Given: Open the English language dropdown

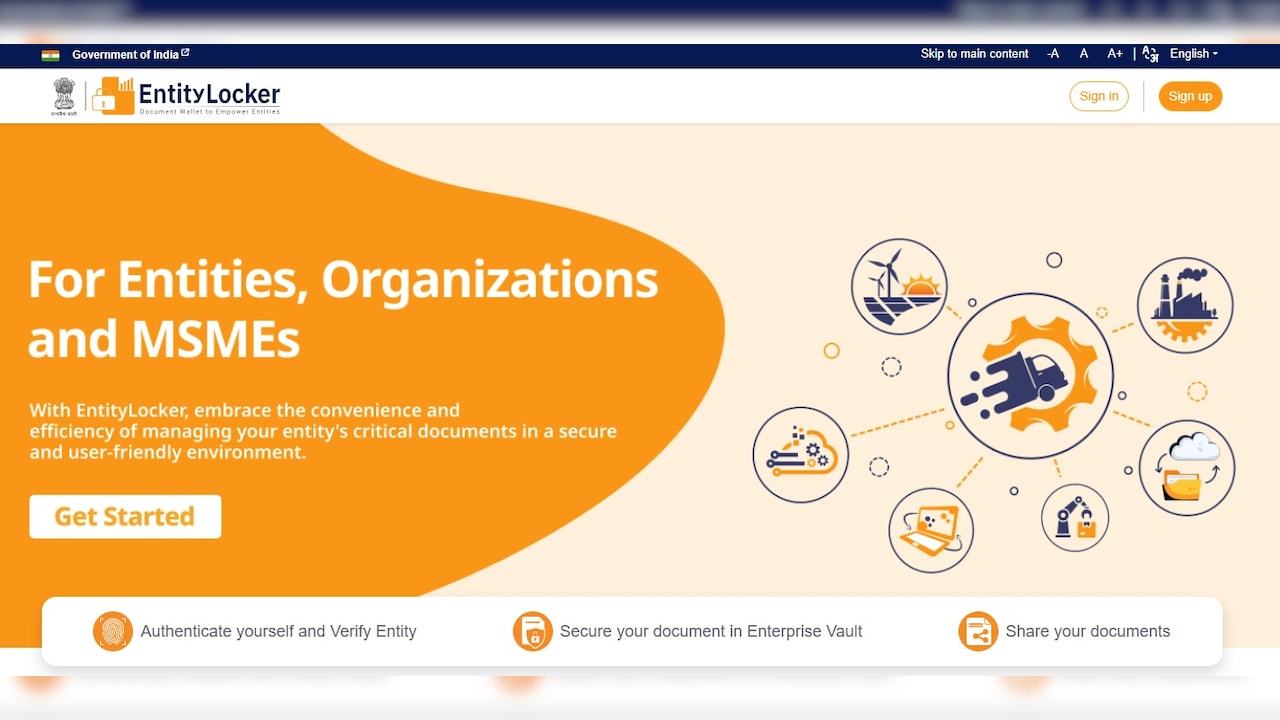Looking at the screenshot, I should tap(1194, 54).
